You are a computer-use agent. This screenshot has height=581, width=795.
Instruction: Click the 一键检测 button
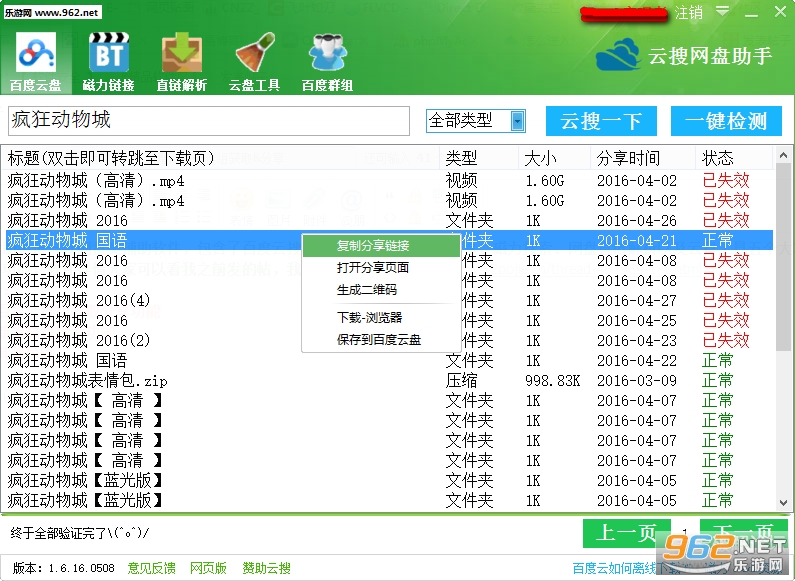(x=726, y=121)
